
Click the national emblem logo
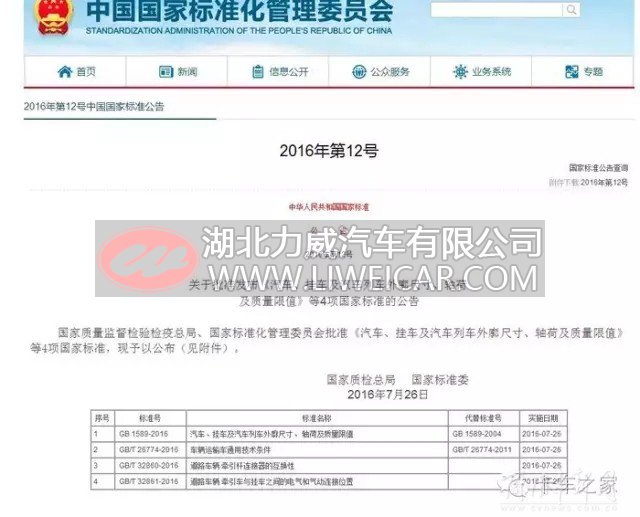coord(53,16)
